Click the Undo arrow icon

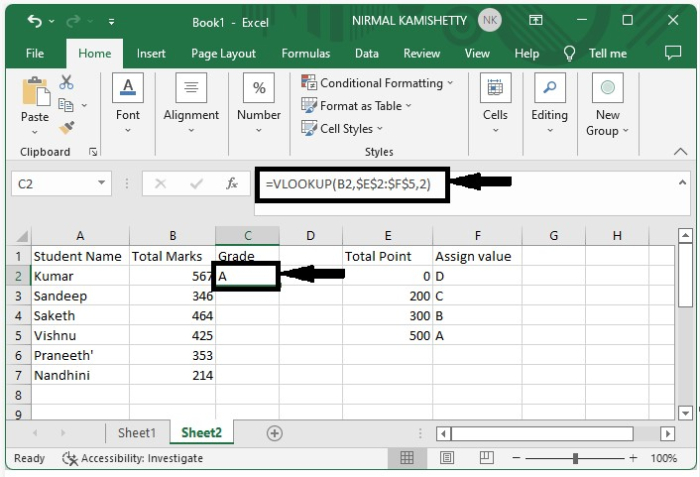(x=34, y=21)
